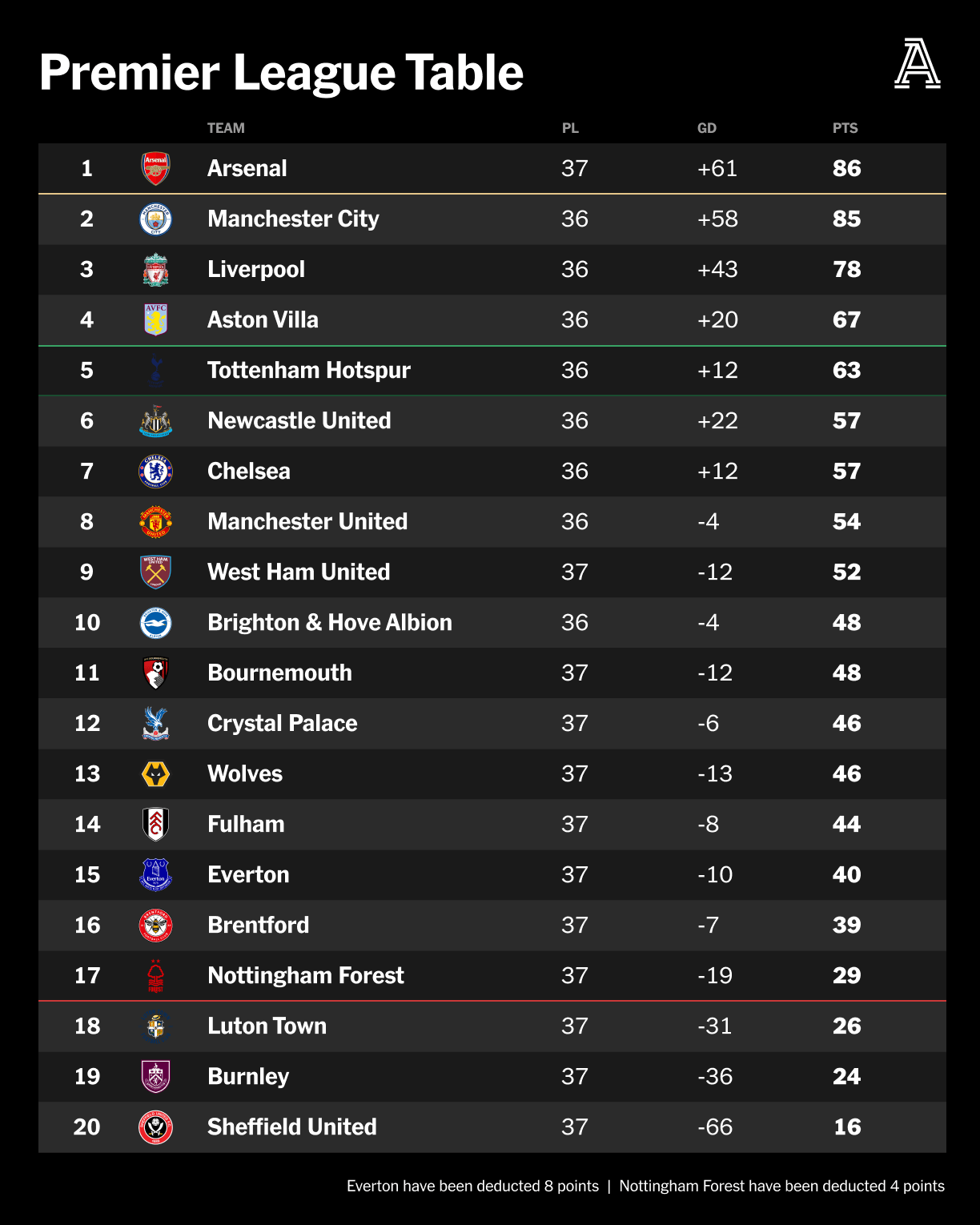Click the PTS column header
Image resolution: width=980 pixels, height=1225 pixels.
[845, 128]
